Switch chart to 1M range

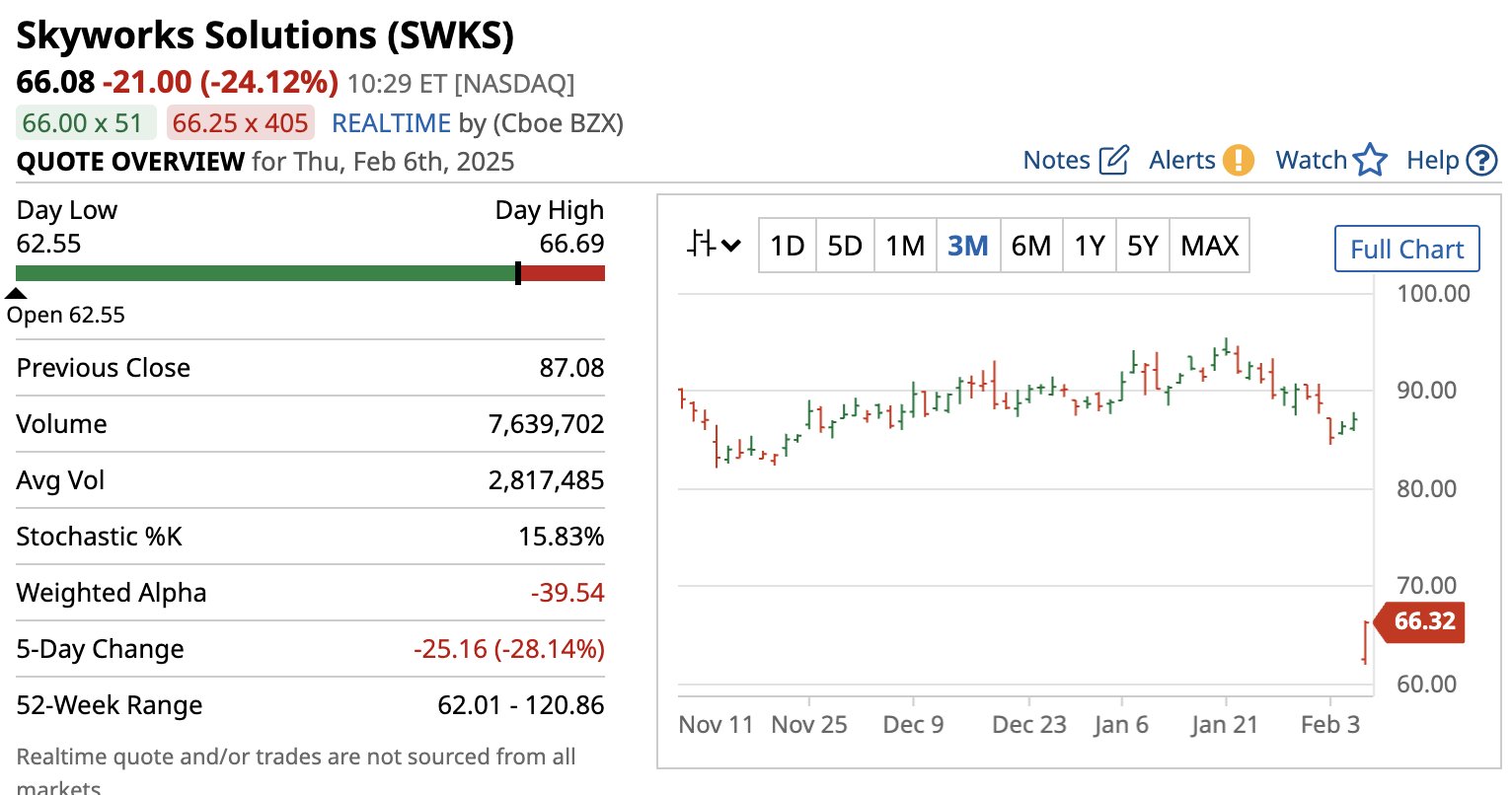[905, 245]
